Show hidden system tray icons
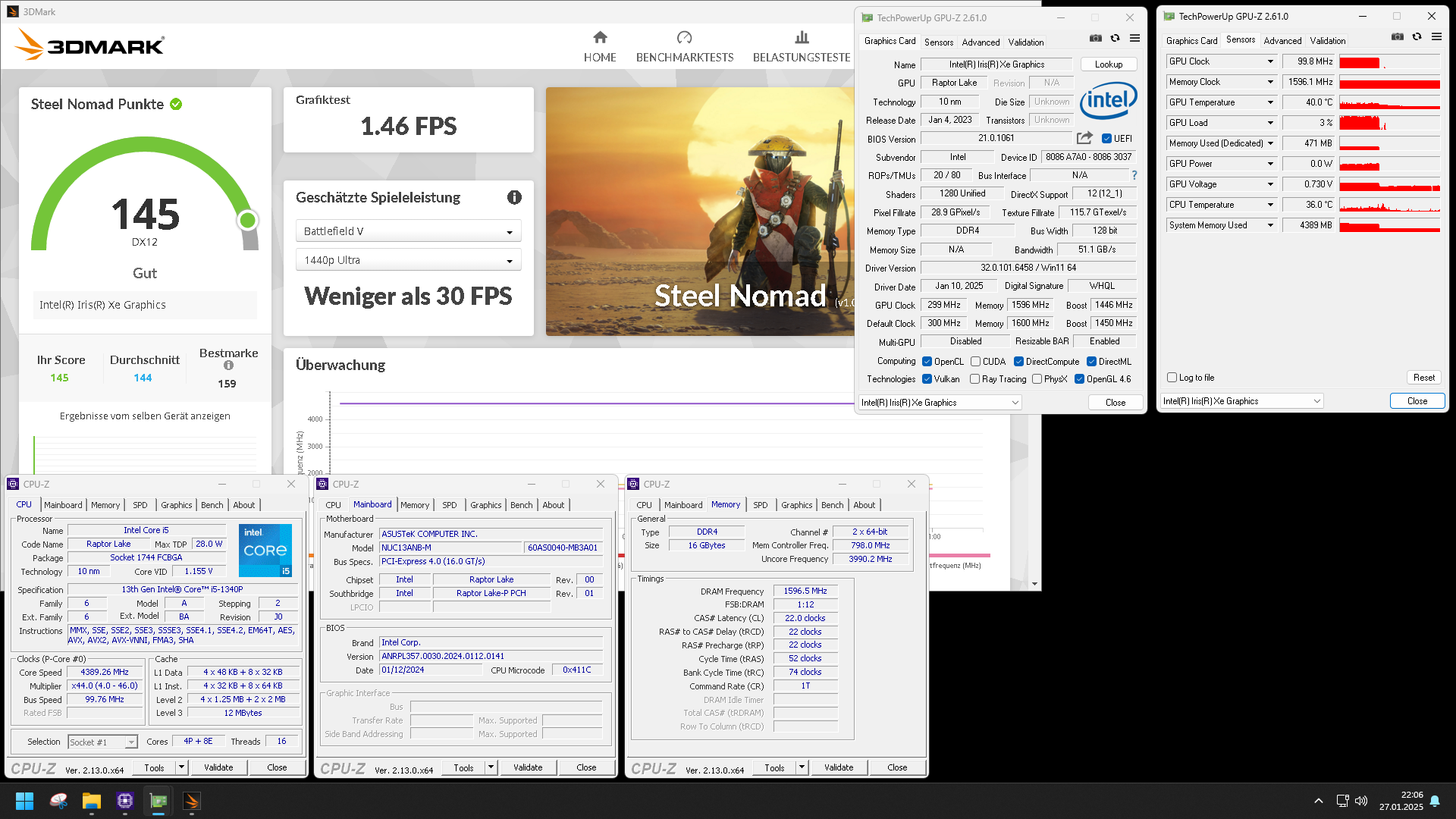 pos(1319,801)
